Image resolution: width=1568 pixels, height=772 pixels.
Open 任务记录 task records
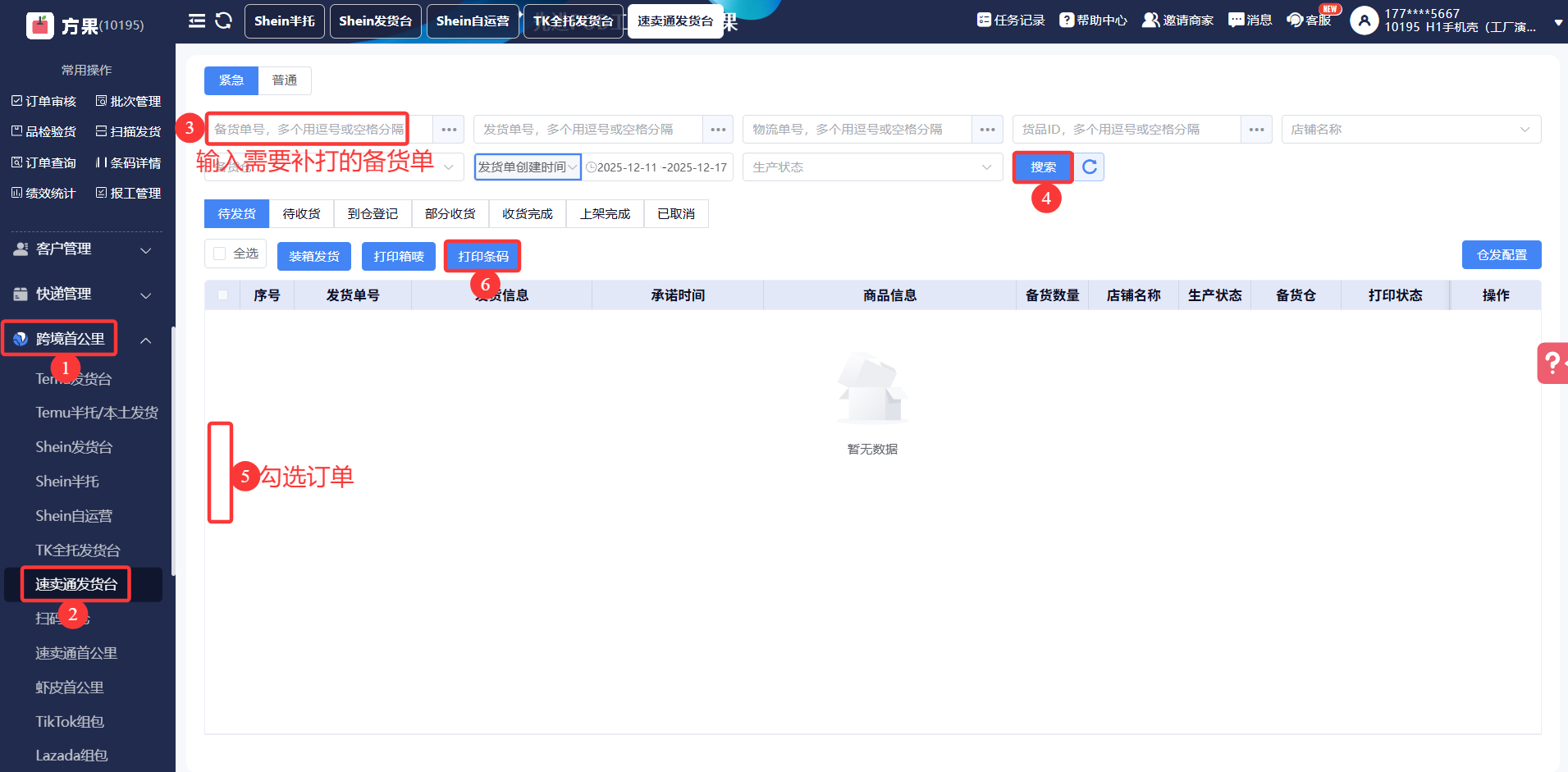(x=1011, y=20)
